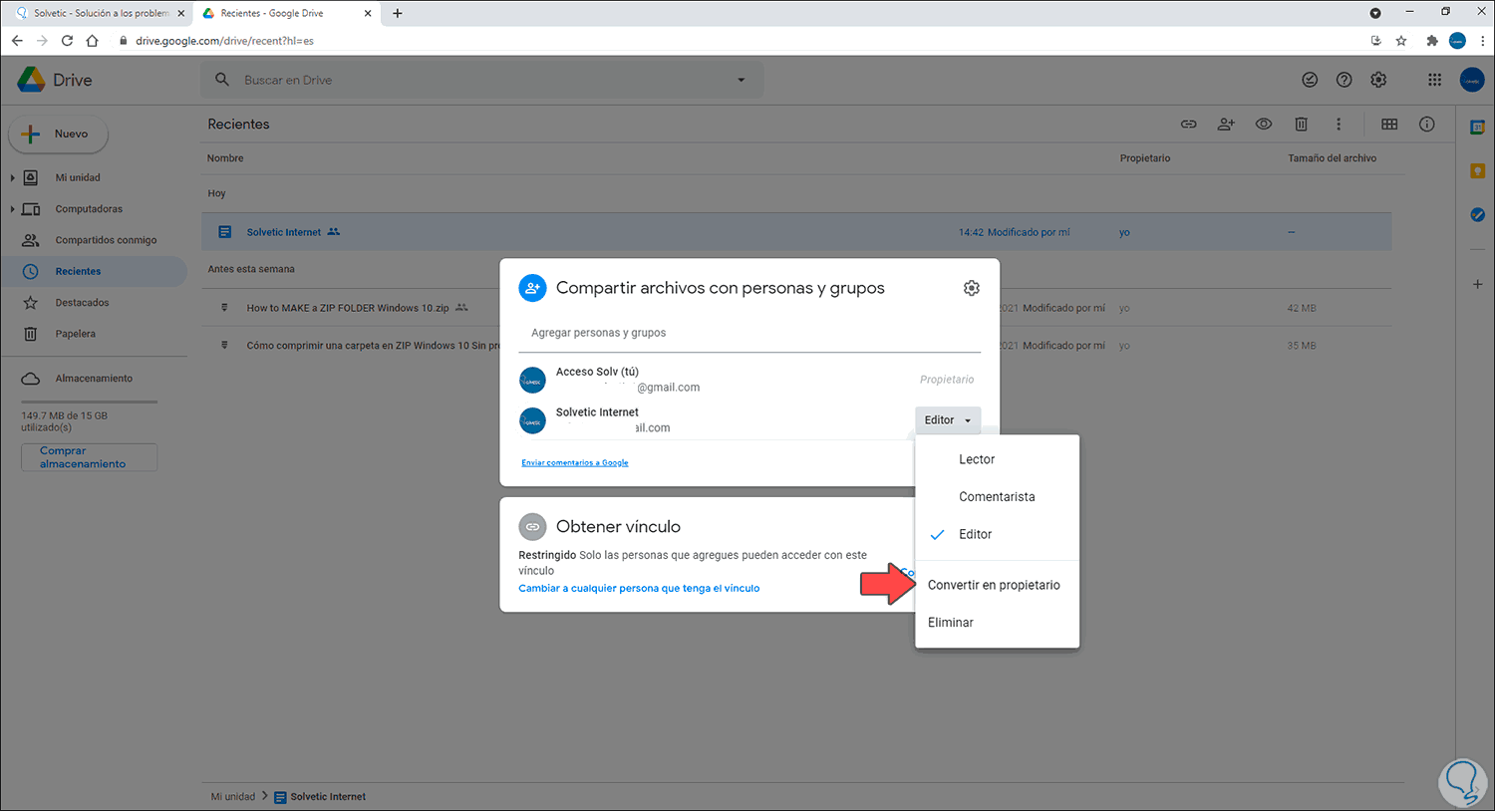The height and width of the screenshot is (812, 1495).
Task: Bookmark this page with star icon
Action: (x=1401, y=41)
